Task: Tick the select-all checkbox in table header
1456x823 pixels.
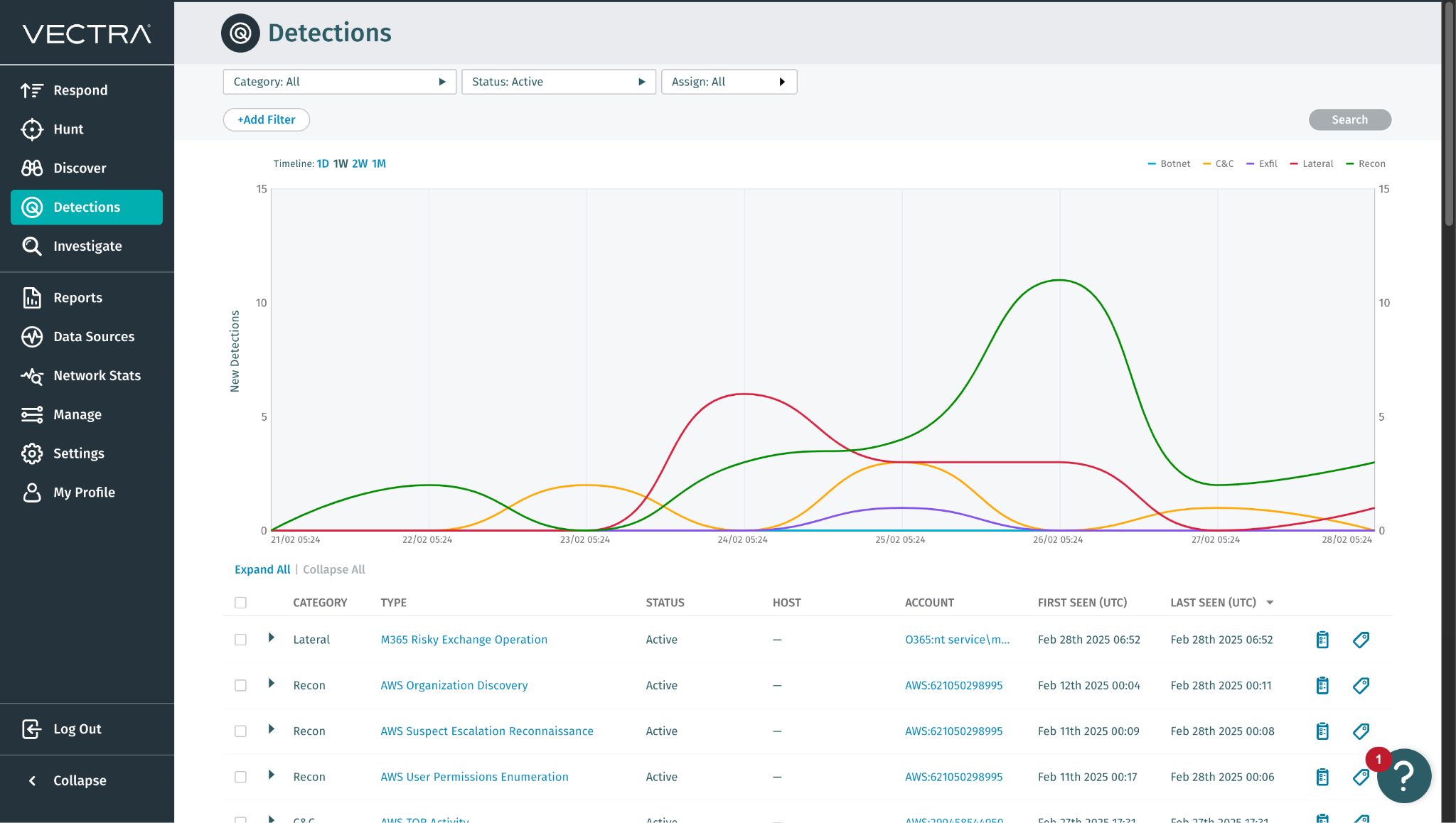Action: coord(240,603)
